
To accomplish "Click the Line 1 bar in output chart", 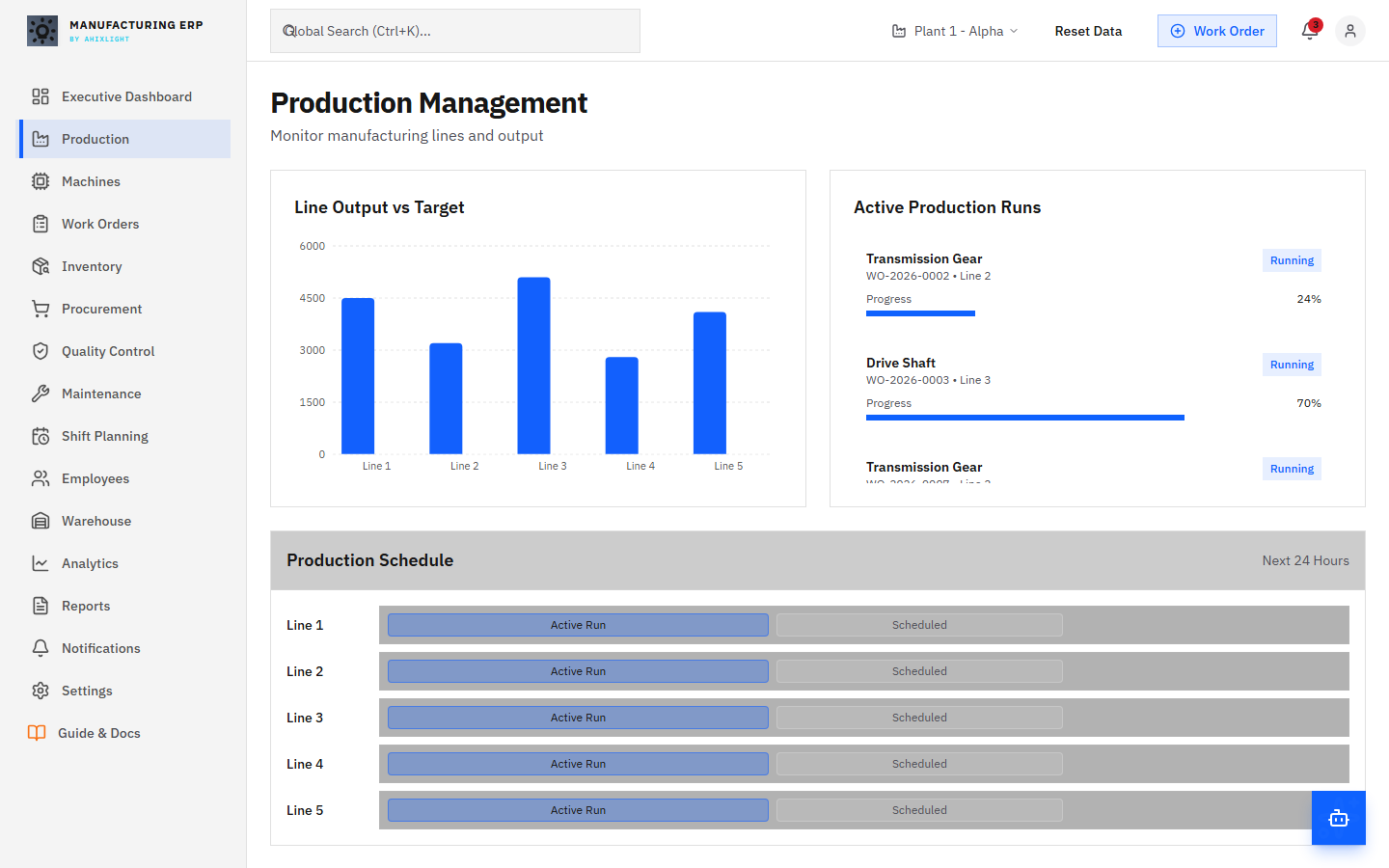I will tap(358, 376).
